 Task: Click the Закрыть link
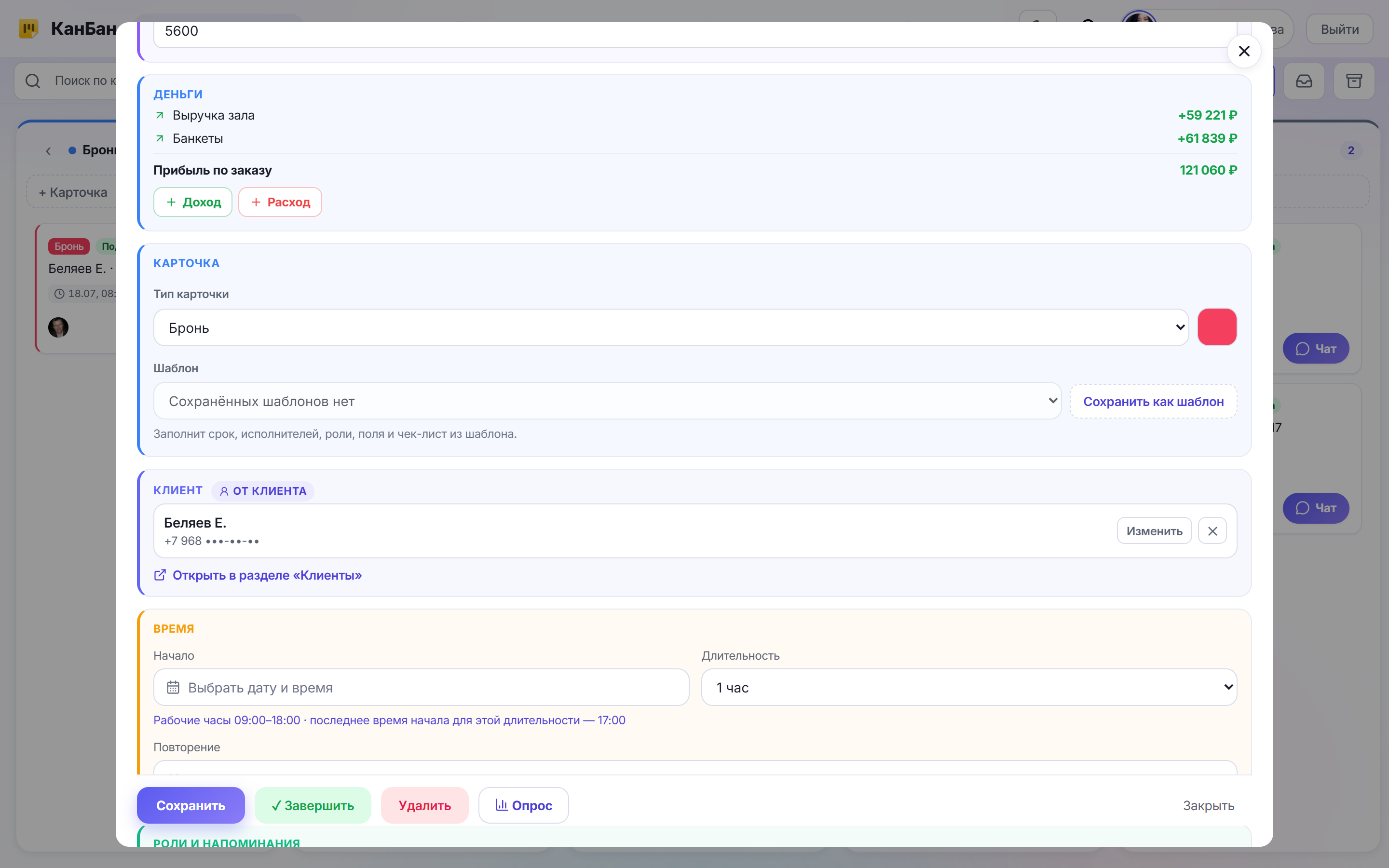pyautogui.click(x=1208, y=805)
